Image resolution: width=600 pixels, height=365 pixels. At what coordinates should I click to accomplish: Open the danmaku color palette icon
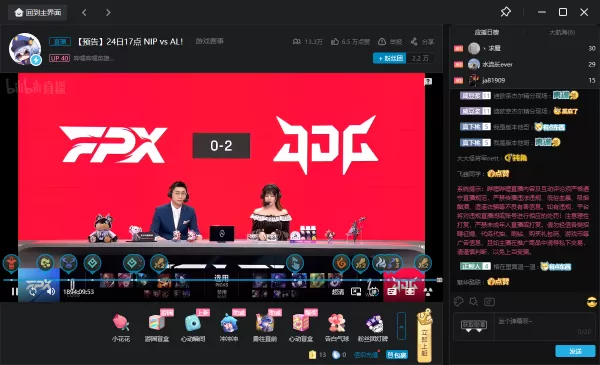coord(458,301)
